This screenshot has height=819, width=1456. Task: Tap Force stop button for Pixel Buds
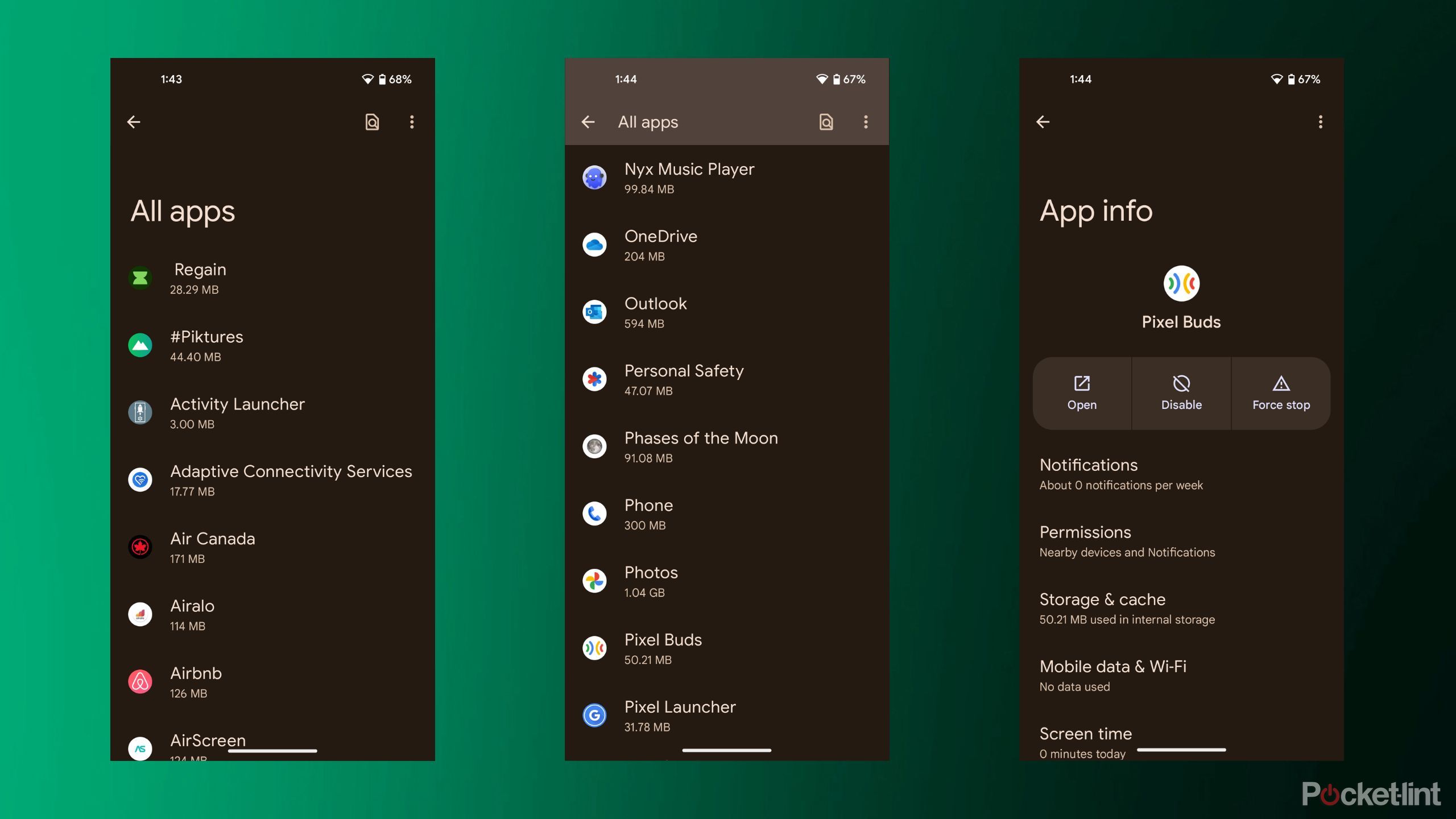[x=1281, y=393]
